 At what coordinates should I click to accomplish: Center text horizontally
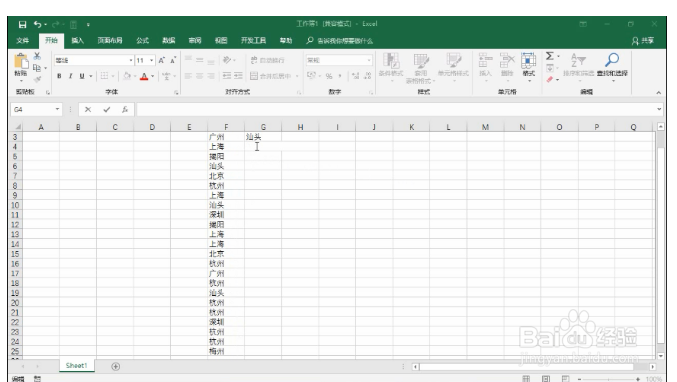click(x=199, y=76)
